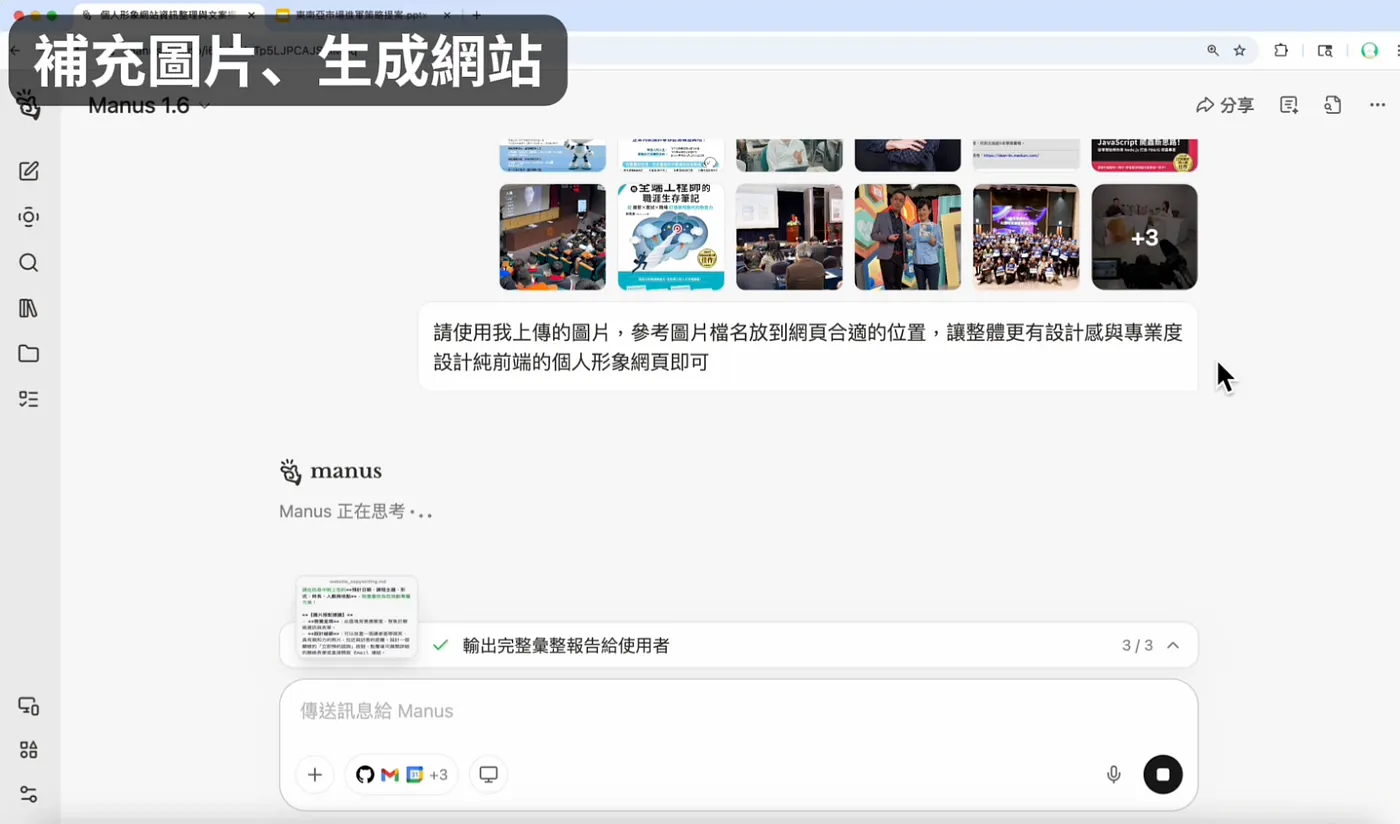1400x824 pixels.
Task: Click the document list icon next to 分享
Action: pyautogui.click(x=1289, y=105)
